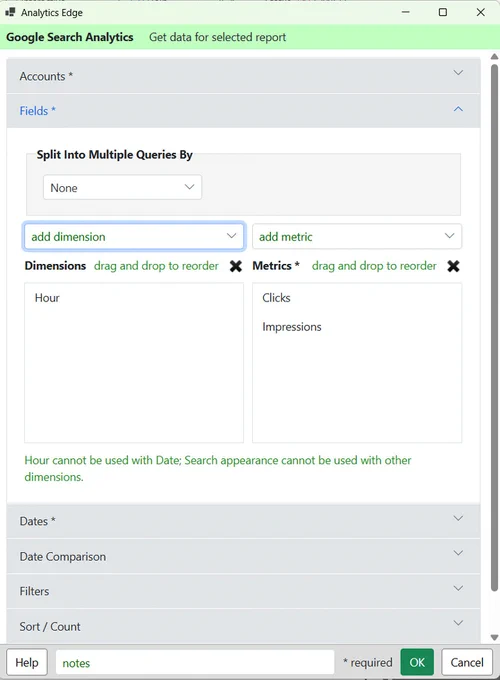Click the Help button
This screenshot has width=500, height=680.
click(27, 662)
